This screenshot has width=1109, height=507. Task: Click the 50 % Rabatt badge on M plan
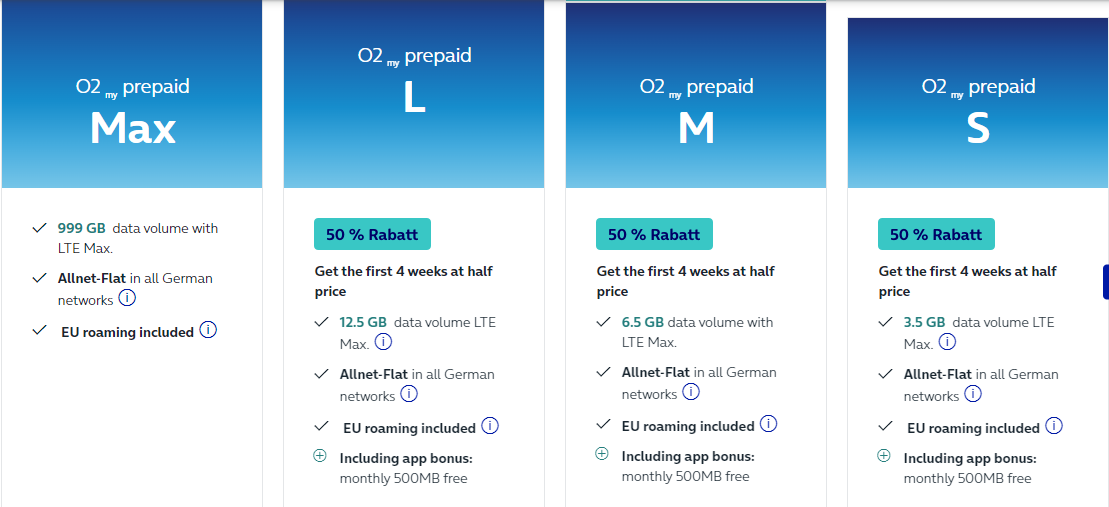pyautogui.click(x=654, y=234)
